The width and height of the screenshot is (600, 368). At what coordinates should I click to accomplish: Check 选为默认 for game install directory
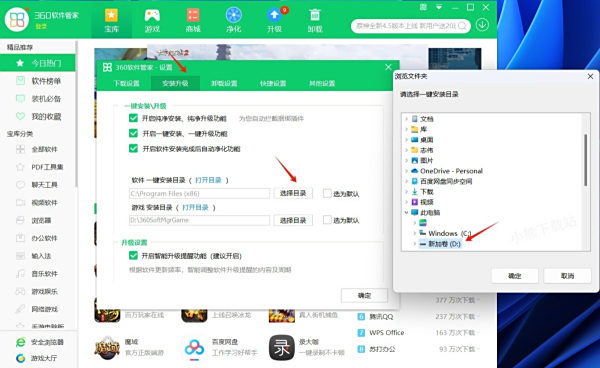tap(327, 220)
